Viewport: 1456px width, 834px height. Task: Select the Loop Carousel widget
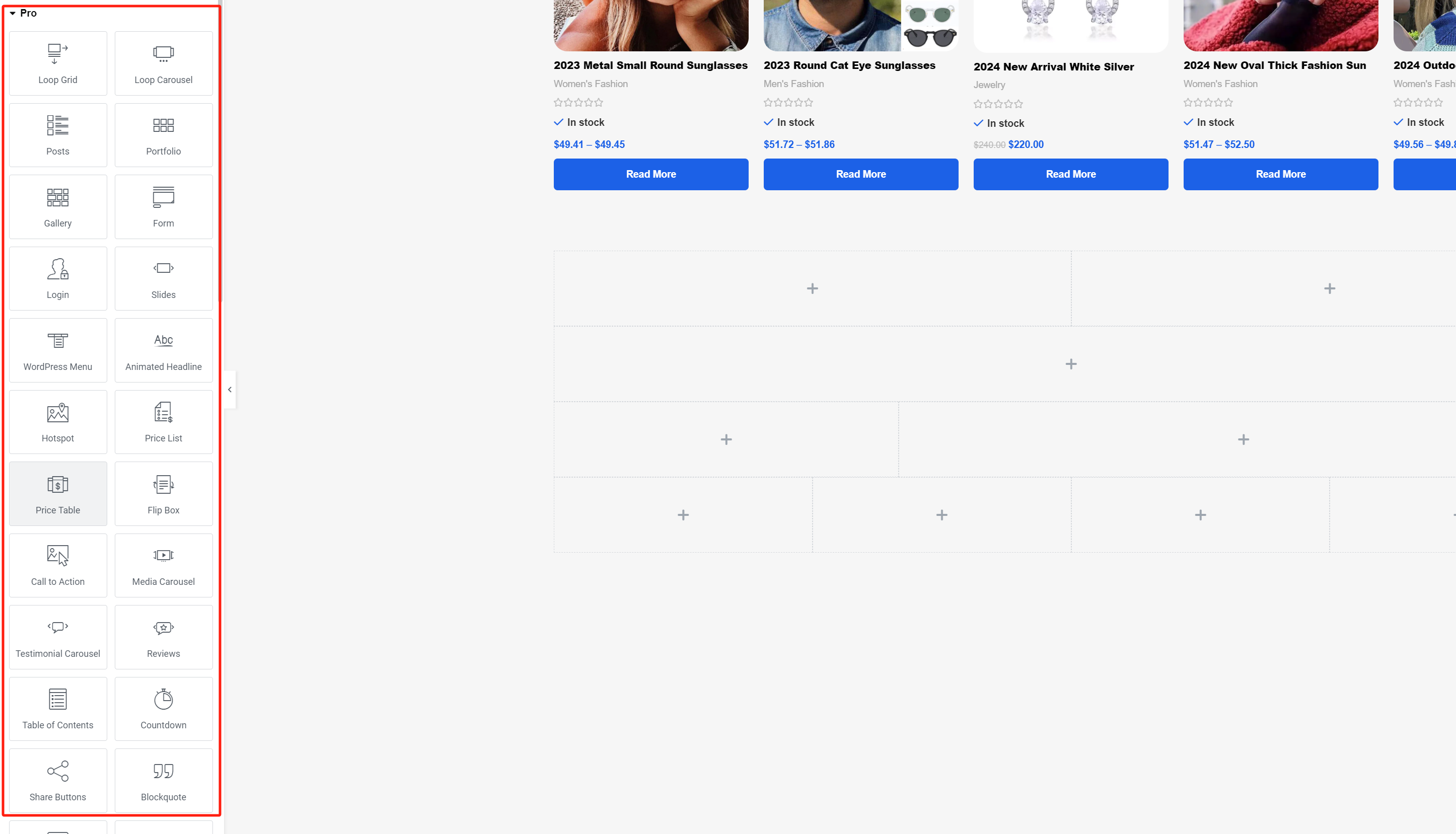[x=163, y=63]
